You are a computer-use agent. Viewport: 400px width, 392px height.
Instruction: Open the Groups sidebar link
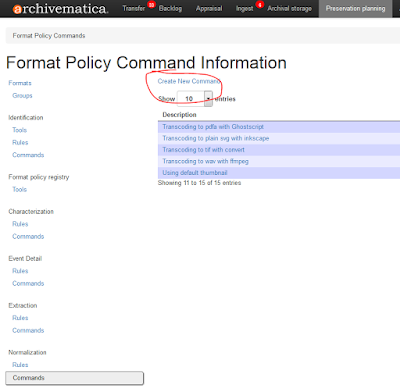point(22,96)
